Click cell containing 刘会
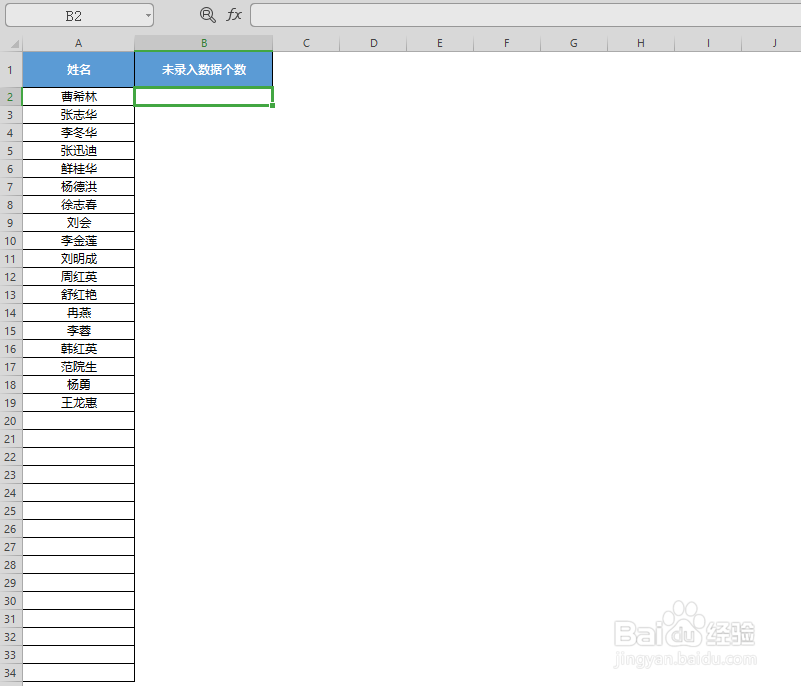This screenshot has height=686, width=801. tap(78, 223)
